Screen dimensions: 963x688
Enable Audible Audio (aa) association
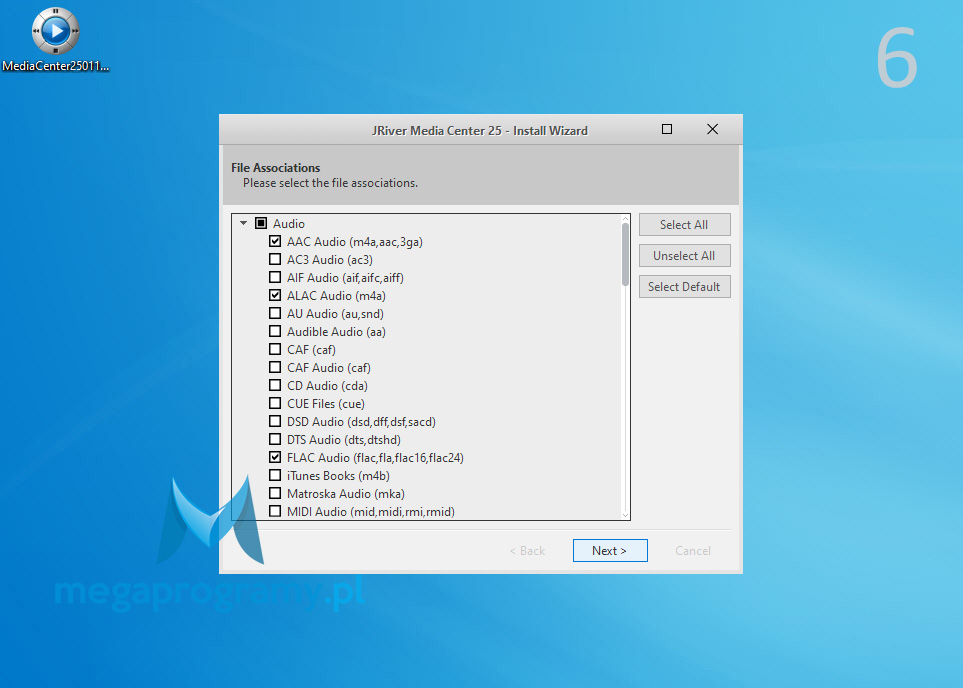(x=275, y=331)
